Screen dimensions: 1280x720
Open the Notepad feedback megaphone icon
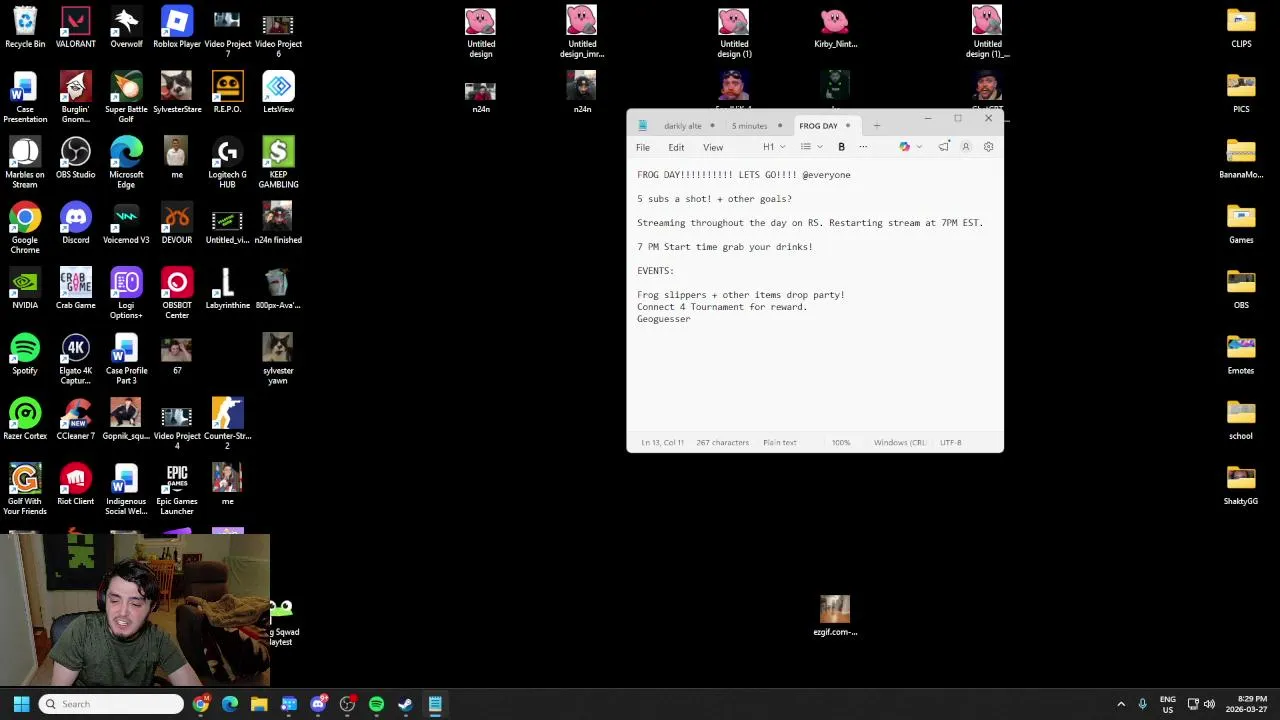pos(943,147)
